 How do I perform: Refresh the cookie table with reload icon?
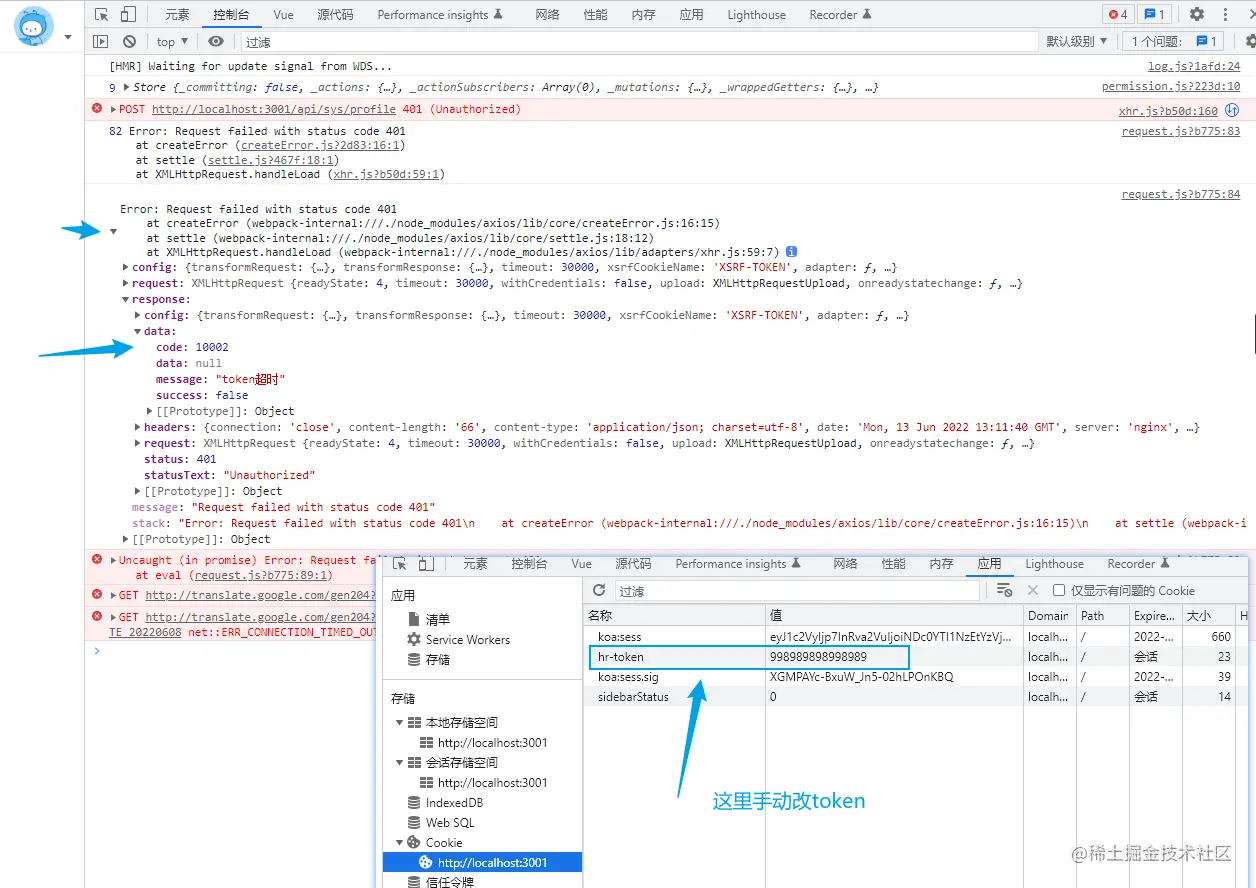click(599, 590)
